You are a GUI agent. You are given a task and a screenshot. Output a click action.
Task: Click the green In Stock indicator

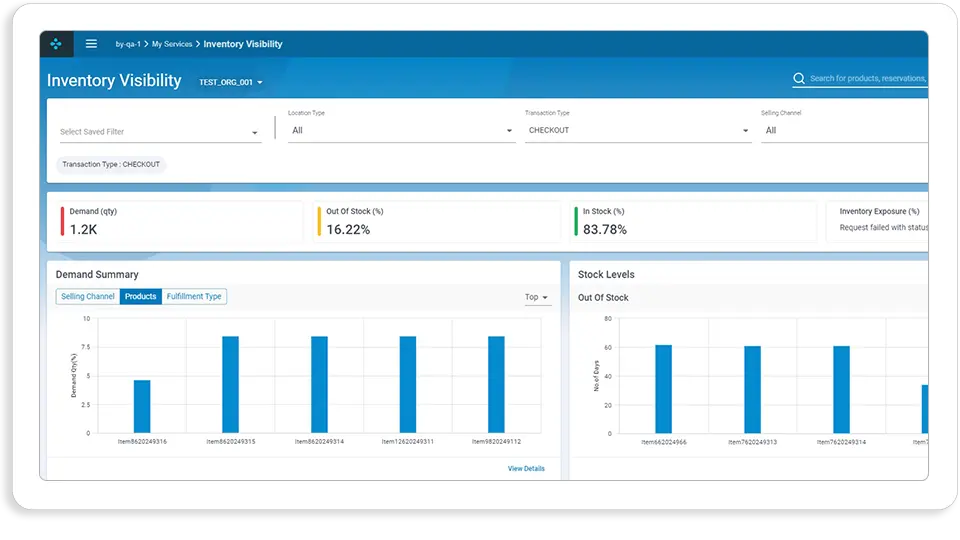(576, 221)
